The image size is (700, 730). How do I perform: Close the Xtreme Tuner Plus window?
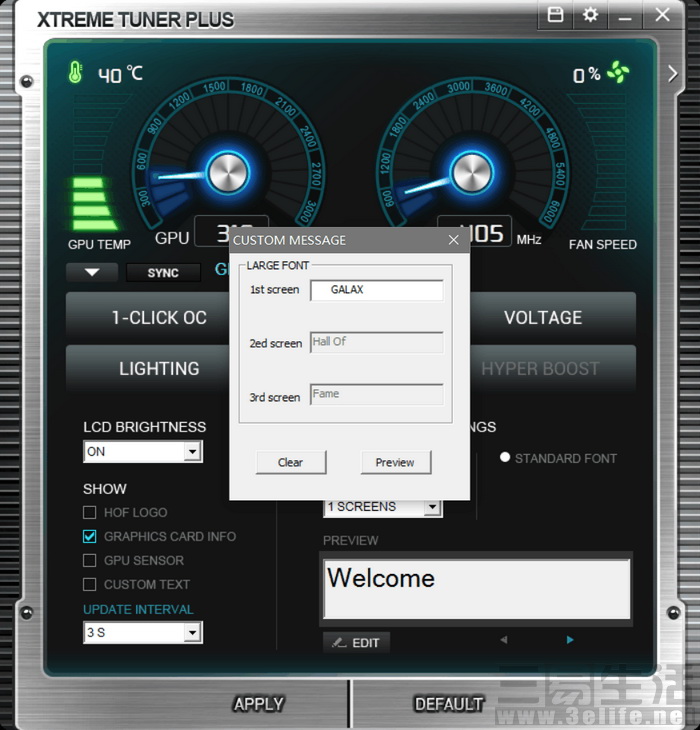pyautogui.click(x=662, y=15)
